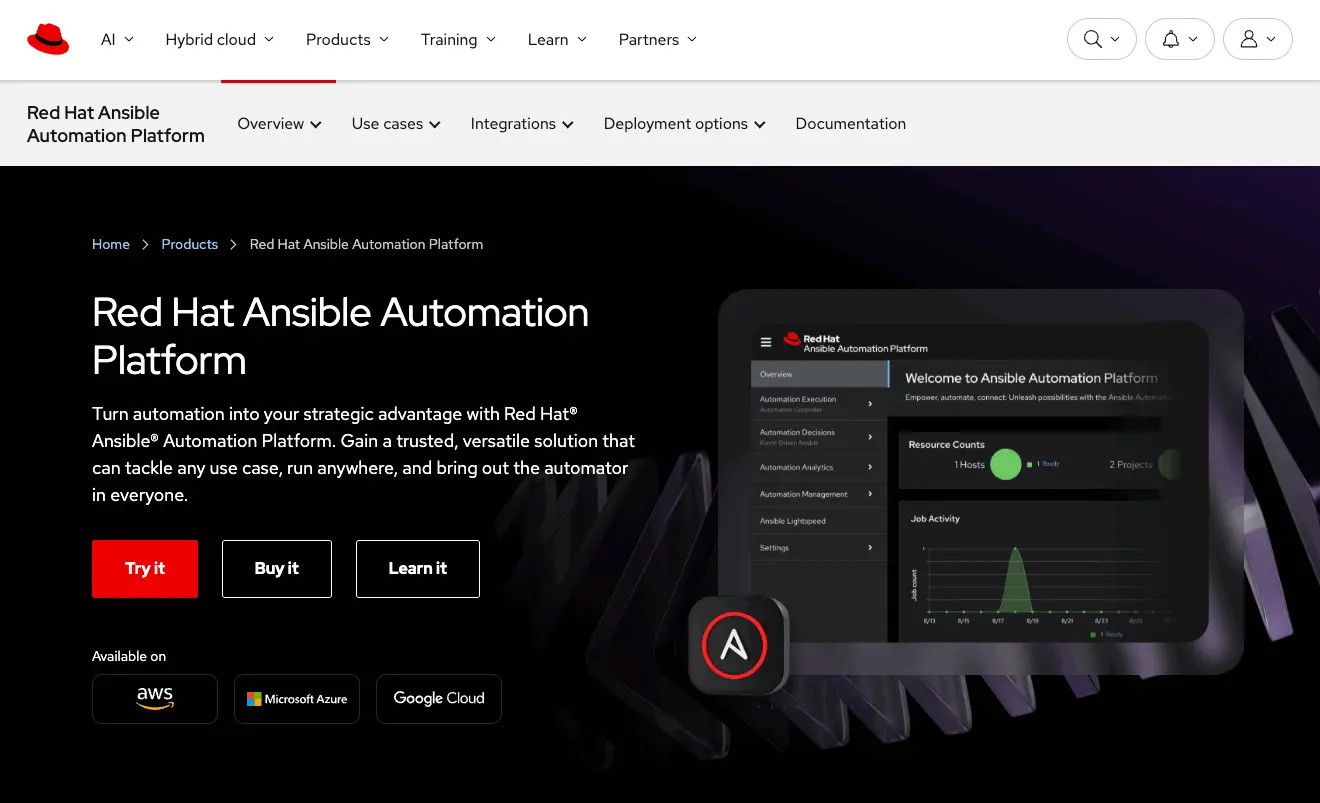Click Red Hat Ansible Automation Platform title link
Image resolution: width=1320 pixels, height=803 pixels.
coord(116,124)
